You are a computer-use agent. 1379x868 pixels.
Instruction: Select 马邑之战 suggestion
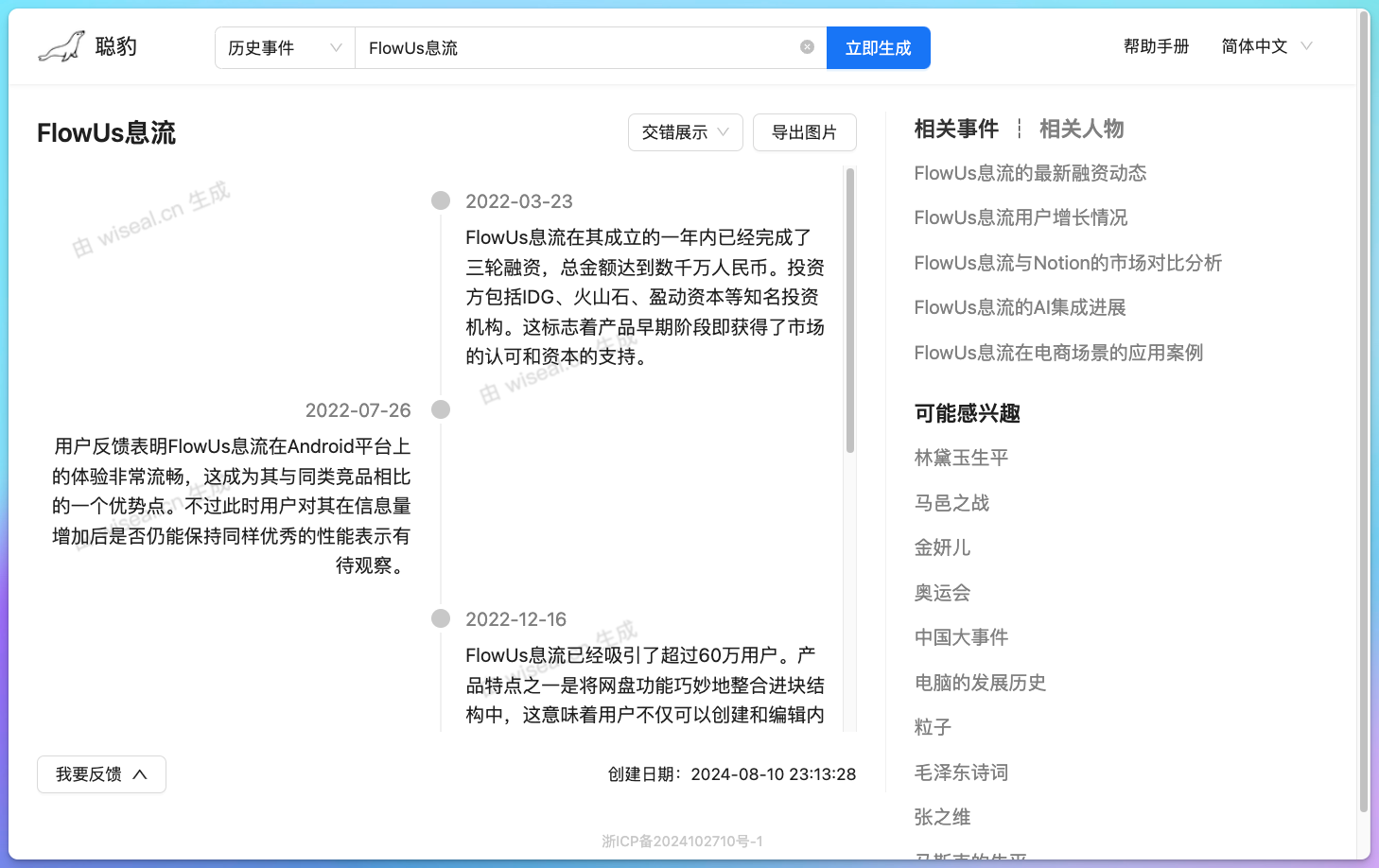(951, 503)
